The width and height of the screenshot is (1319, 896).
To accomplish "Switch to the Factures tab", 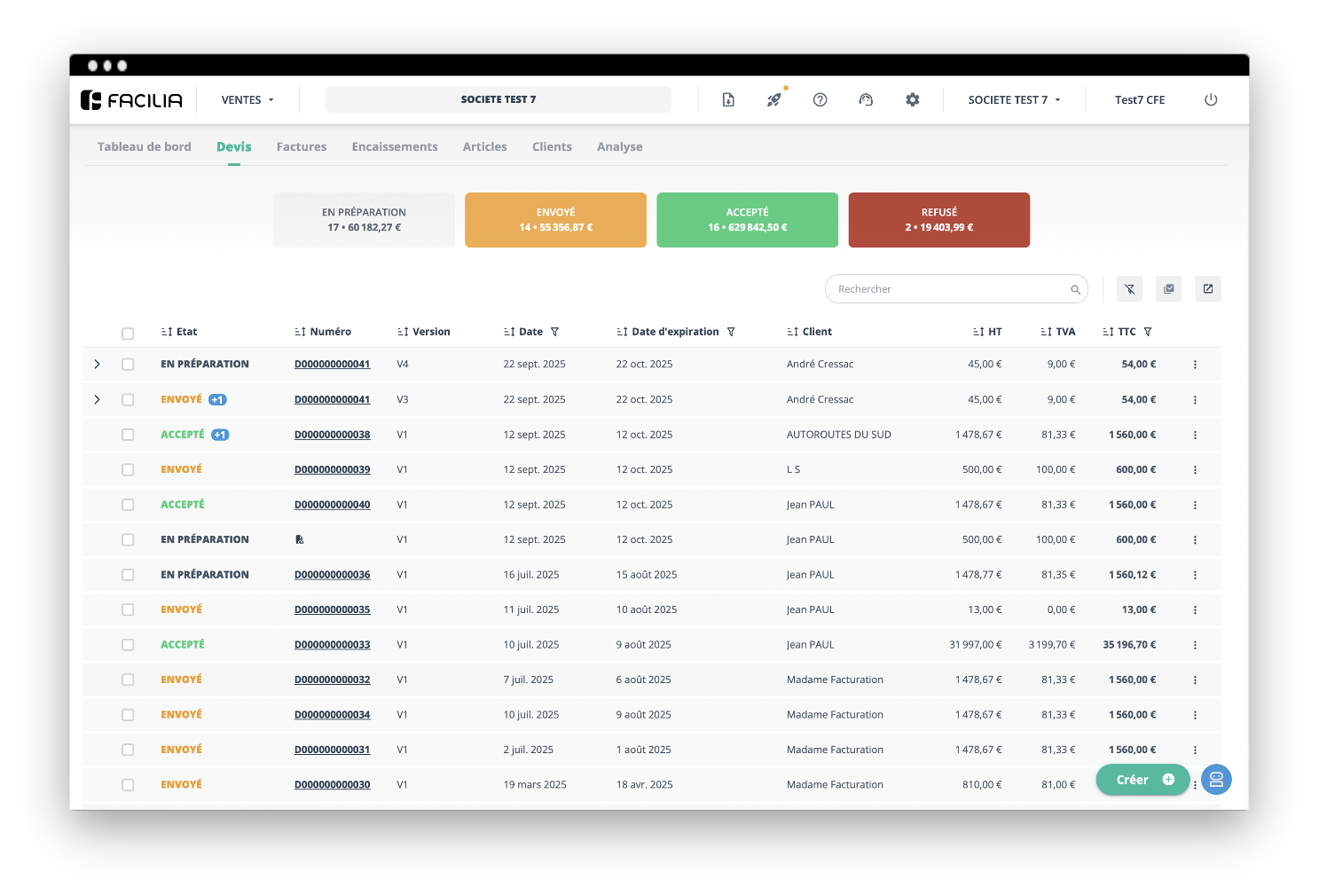I will 301,147.
